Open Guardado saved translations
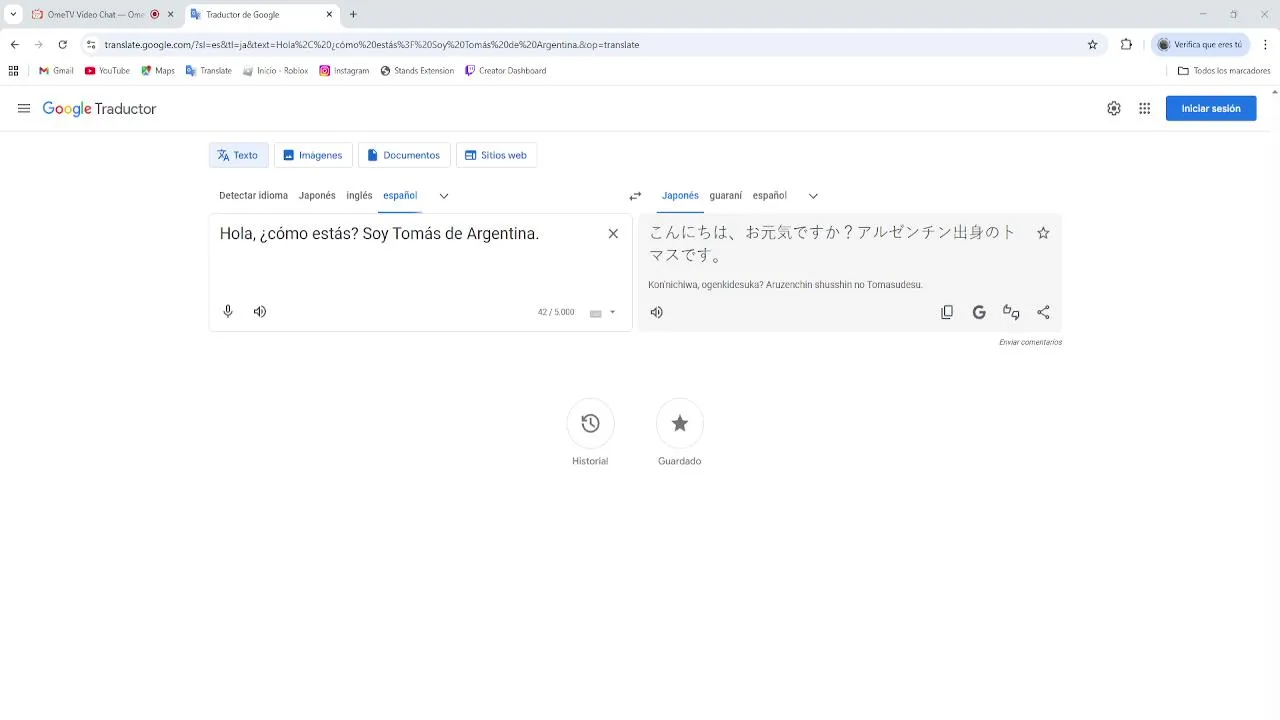Image resolution: width=1280 pixels, height=720 pixels. coord(680,424)
